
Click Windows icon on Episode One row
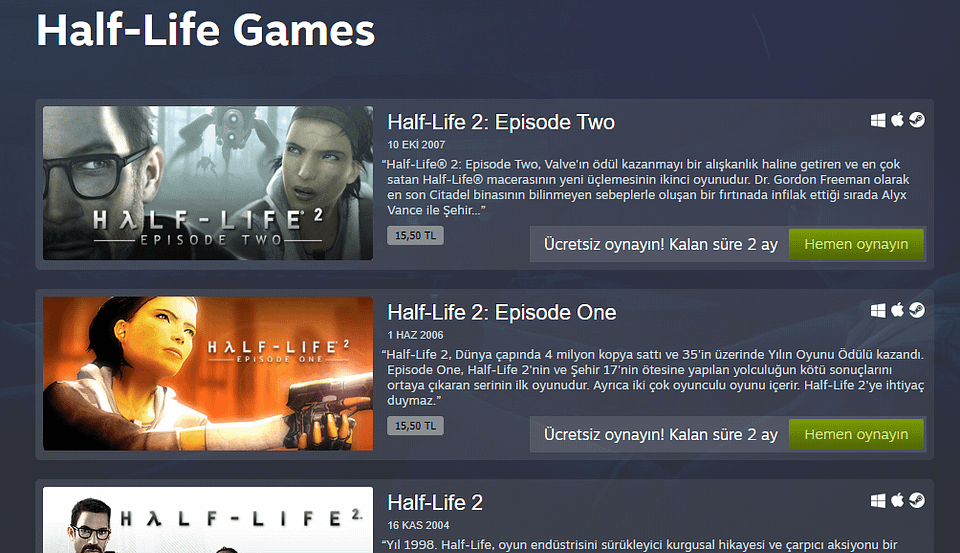pos(878,310)
